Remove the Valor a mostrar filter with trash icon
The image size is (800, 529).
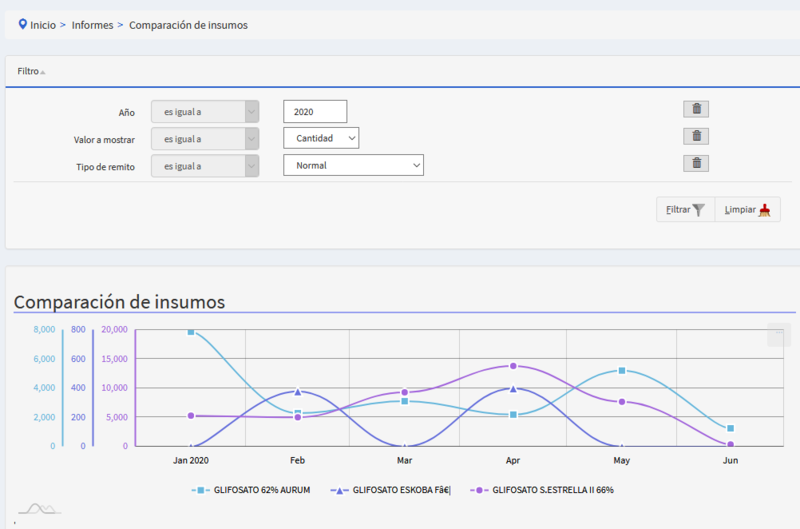coord(696,137)
